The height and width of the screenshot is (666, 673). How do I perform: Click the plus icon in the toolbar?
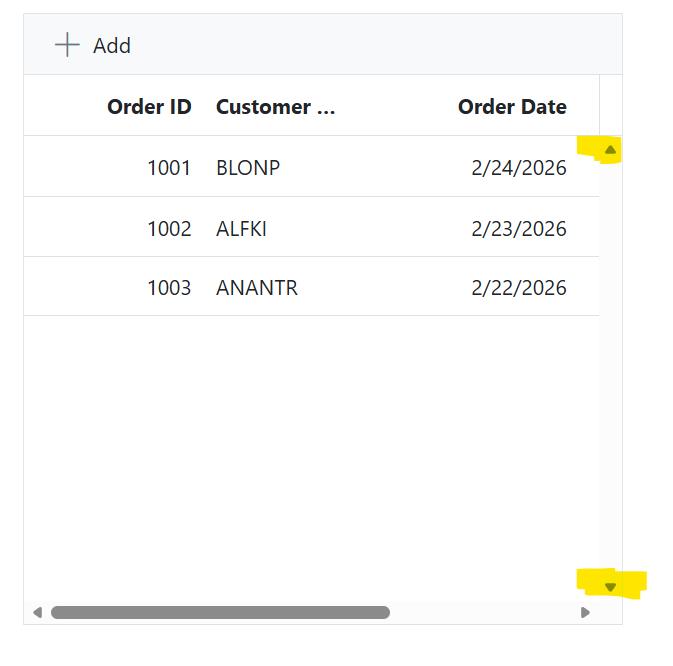click(x=67, y=45)
